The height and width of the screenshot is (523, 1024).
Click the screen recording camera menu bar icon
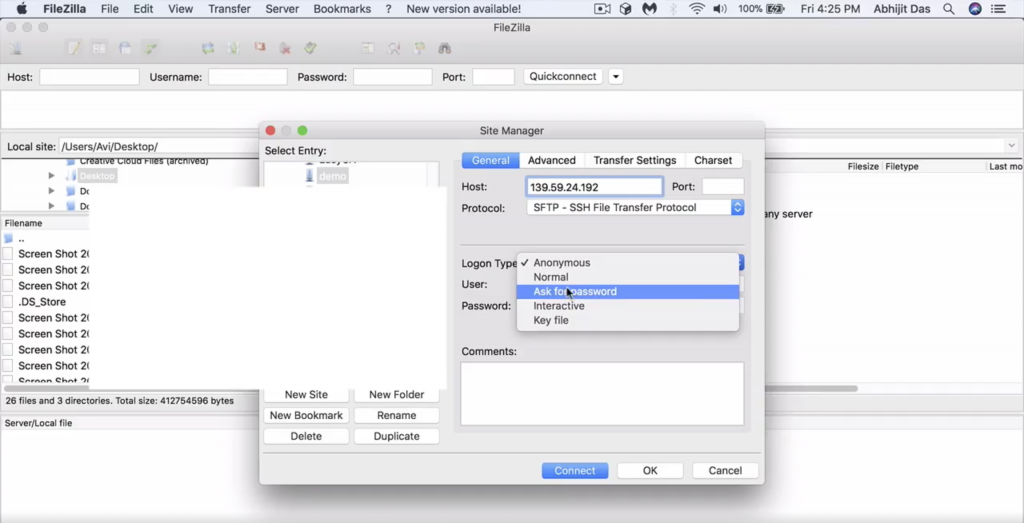tap(602, 9)
